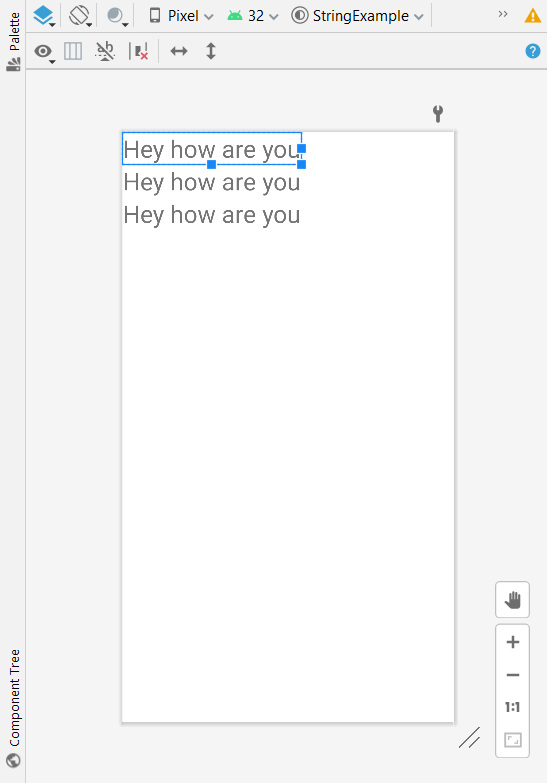Screen dimensions: 547x783
Task: Enable the pan hand tool
Action: (x=513, y=599)
